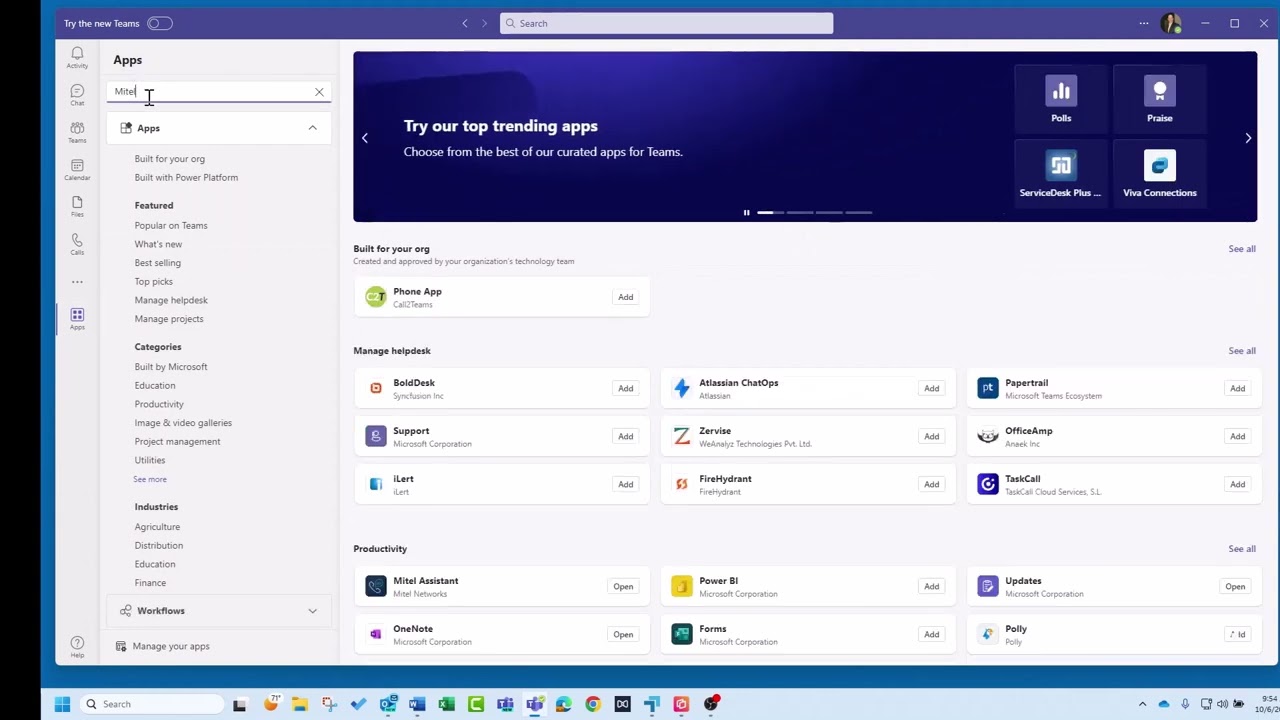Add the Atlassian ChatOps app
1280x720 pixels.
[931, 388]
